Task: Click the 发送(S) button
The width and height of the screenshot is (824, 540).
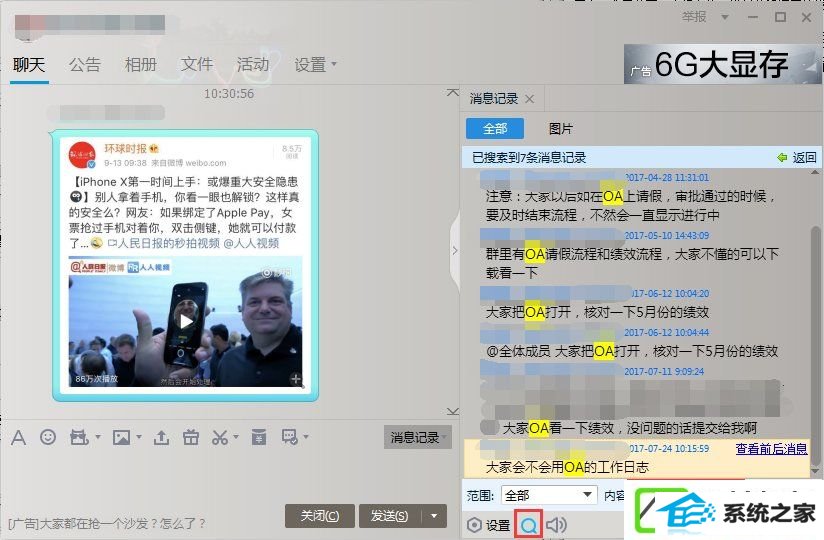Action: (x=390, y=516)
